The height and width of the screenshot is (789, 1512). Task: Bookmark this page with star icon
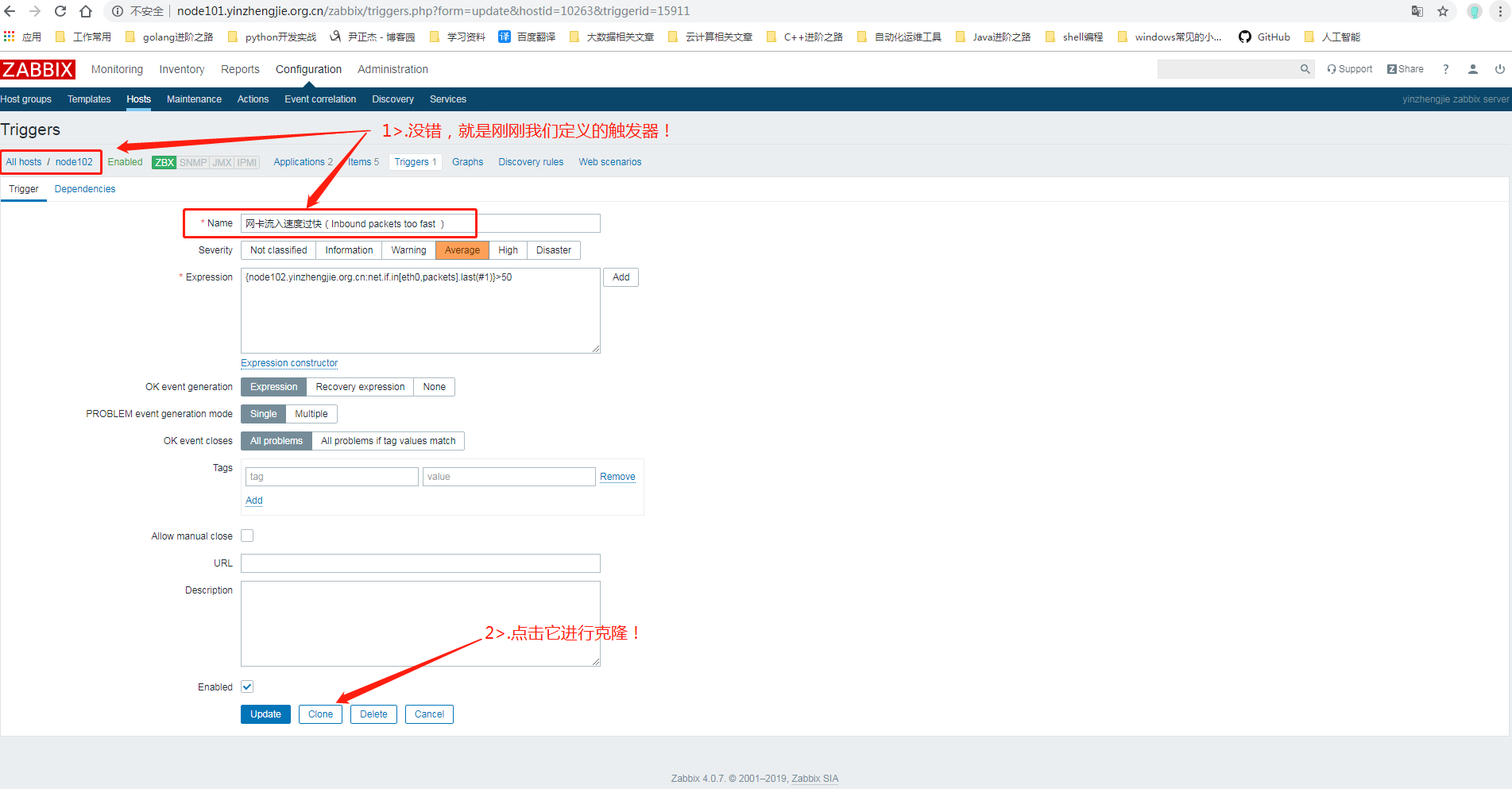[1443, 11]
